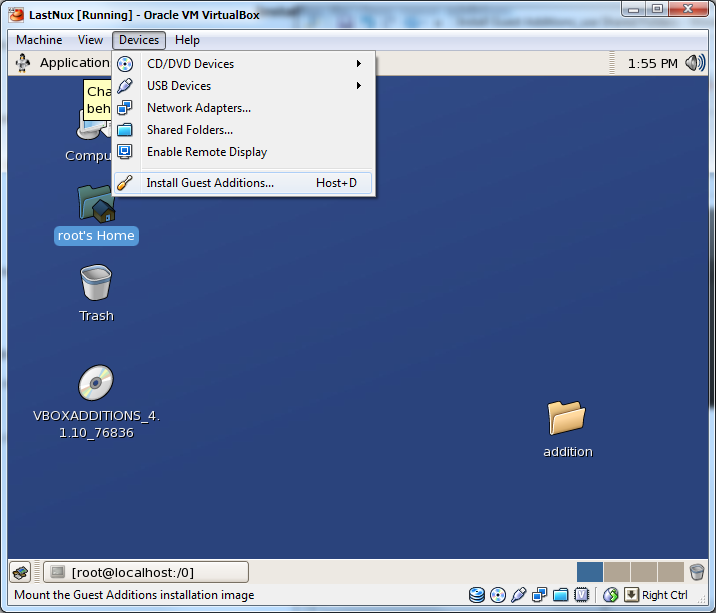Click Install Guest Additions menu entry

click(x=210, y=183)
